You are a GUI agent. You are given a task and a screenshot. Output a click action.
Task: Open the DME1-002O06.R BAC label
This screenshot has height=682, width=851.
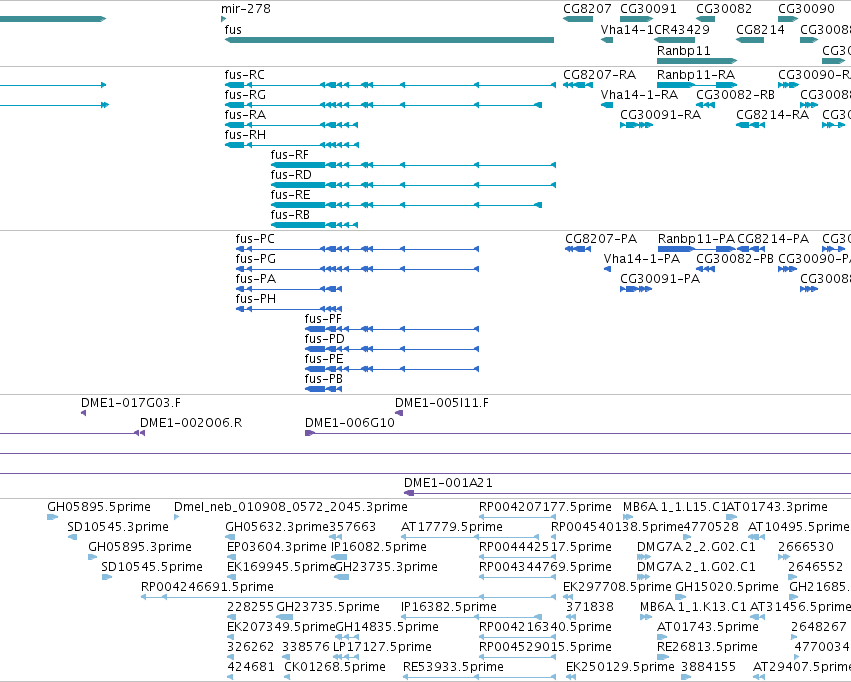[191, 423]
